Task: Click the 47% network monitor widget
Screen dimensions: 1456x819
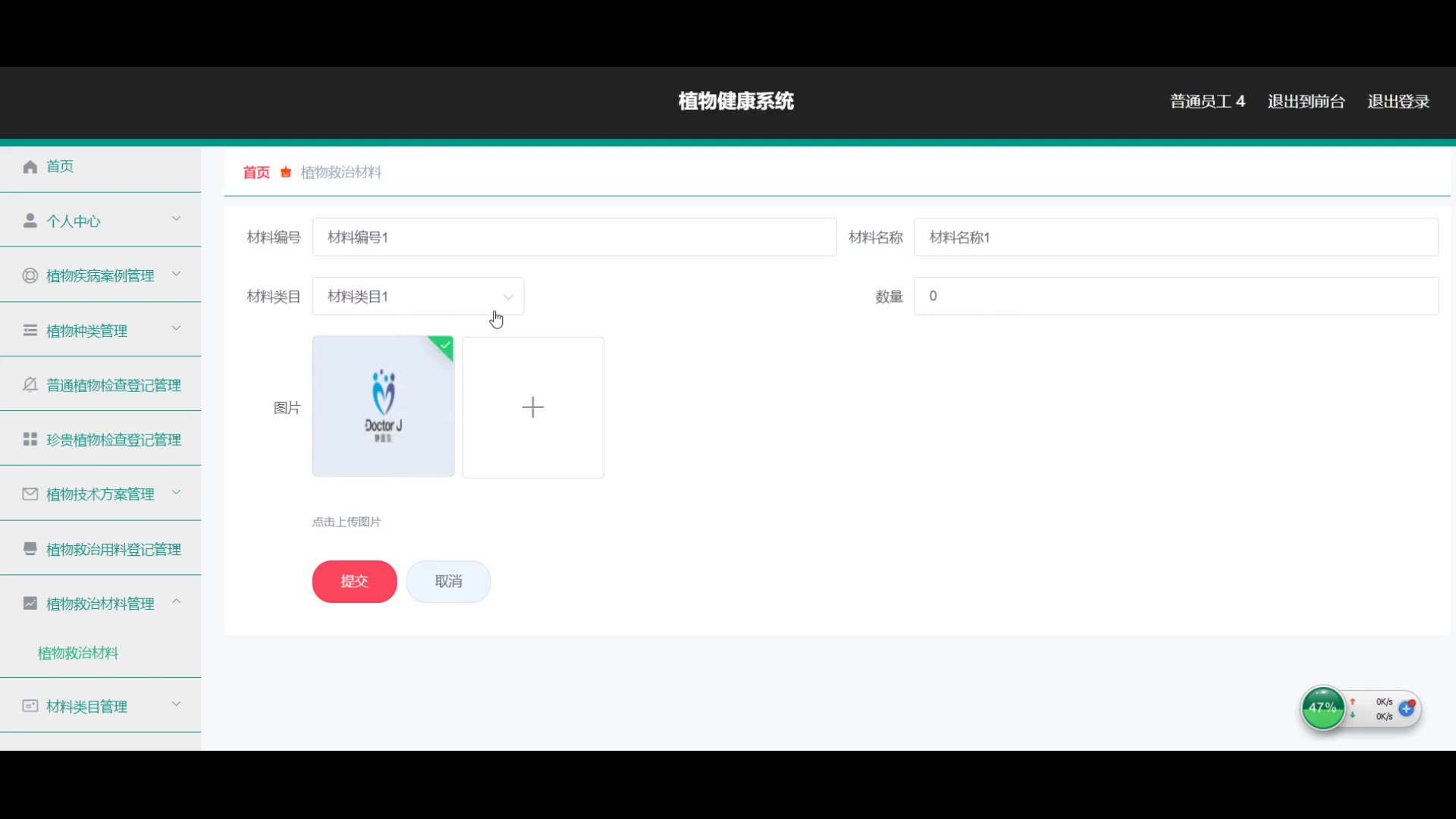Action: (x=1323, y=708)
